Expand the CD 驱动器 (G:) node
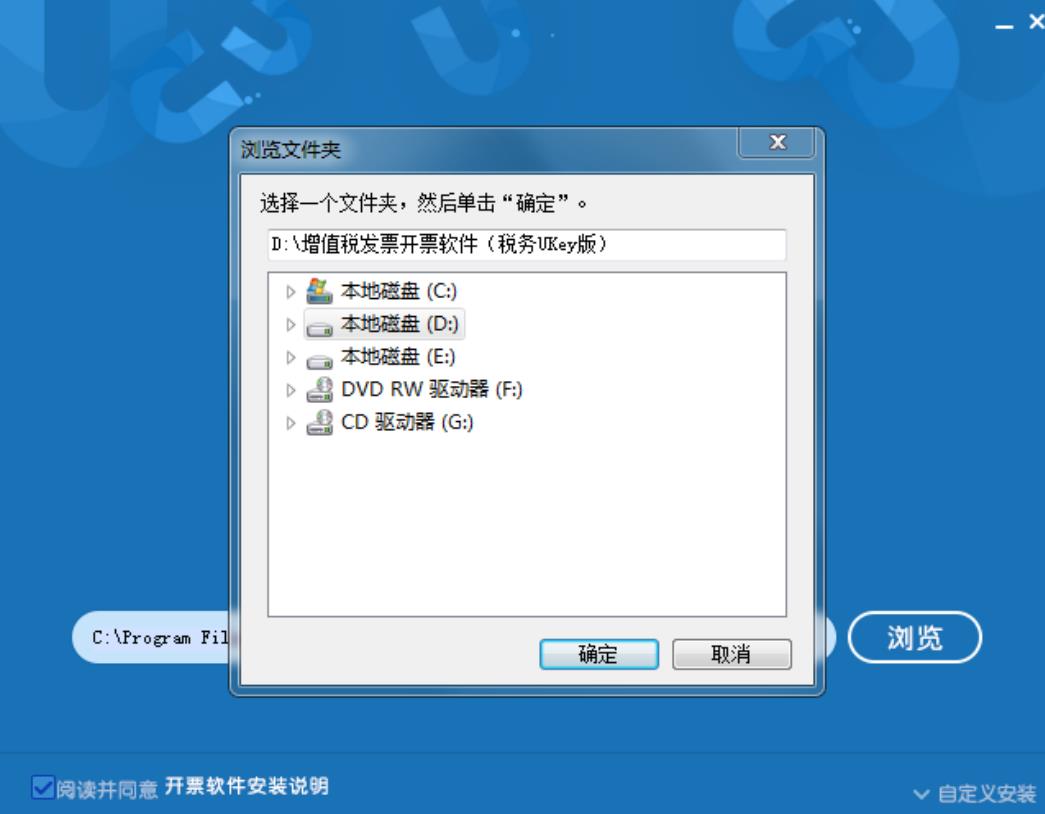1045x814 pixels. coord(291,423)
